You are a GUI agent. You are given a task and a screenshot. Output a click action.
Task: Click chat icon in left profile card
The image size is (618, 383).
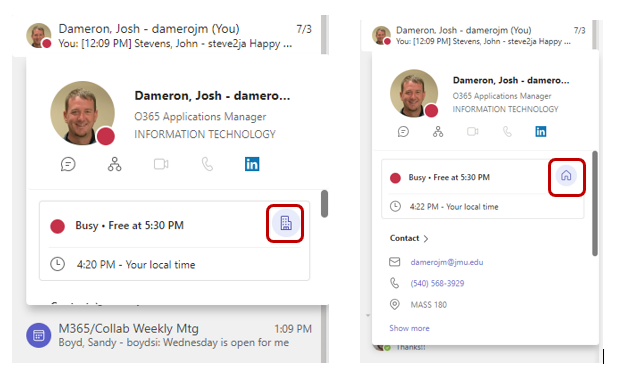(x=68, y=164)
